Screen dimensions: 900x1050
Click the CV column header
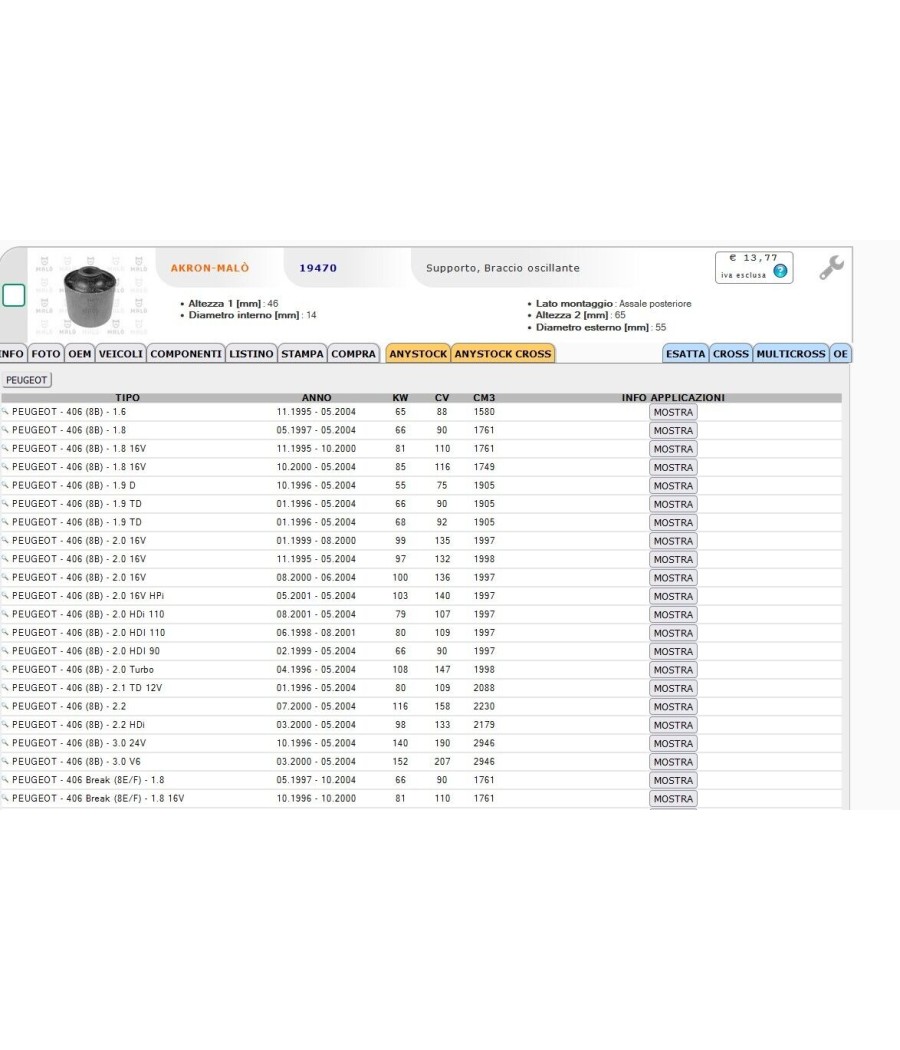coord(442,397)
